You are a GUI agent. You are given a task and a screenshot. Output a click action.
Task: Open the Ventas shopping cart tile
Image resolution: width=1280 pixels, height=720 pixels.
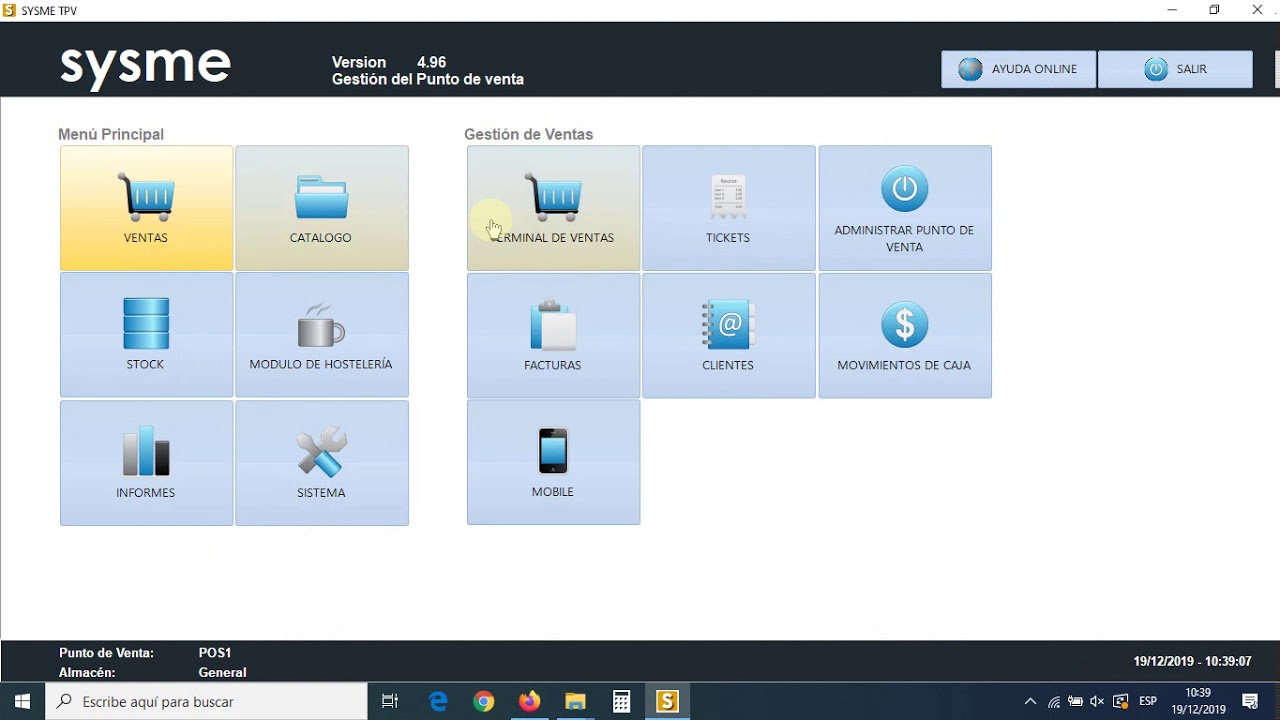pyautogui.click(x=146, y=208)
